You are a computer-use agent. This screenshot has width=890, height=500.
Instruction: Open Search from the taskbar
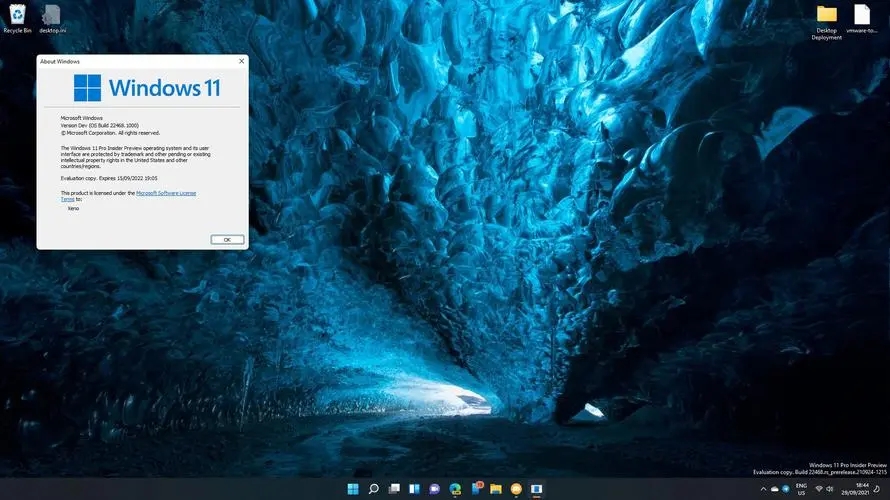click(373, 489)
